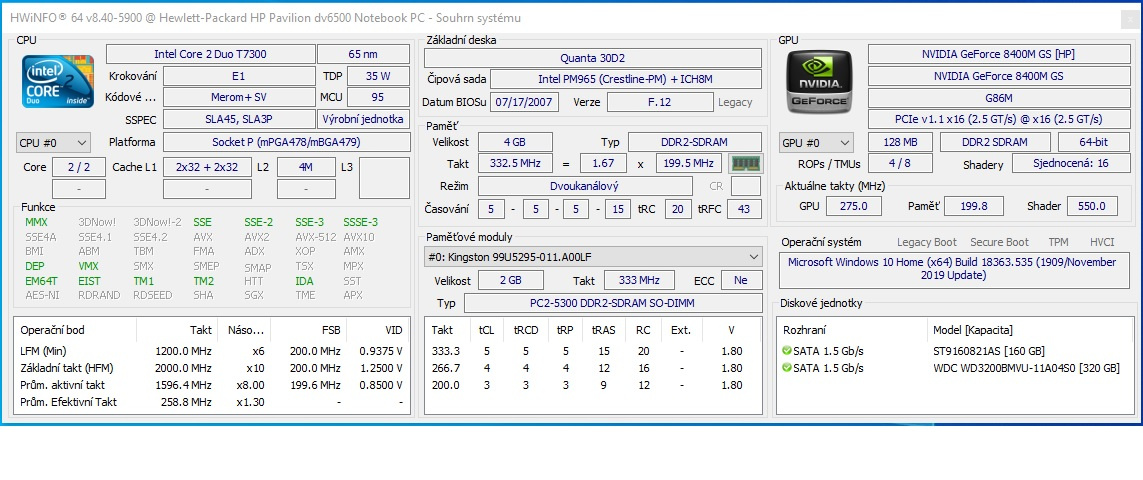
Task: Click the tCL timing column header
Action: (485, 330)
